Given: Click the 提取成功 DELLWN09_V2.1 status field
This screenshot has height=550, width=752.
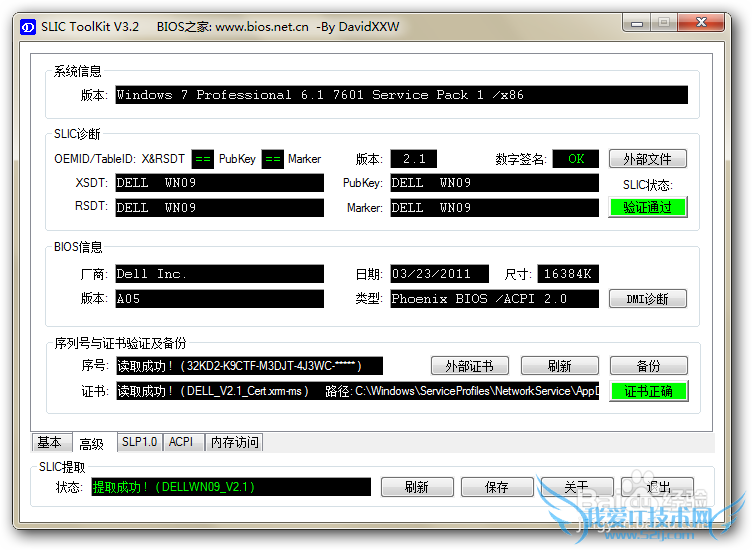Looking at the screenshot, I should [231, 487].
